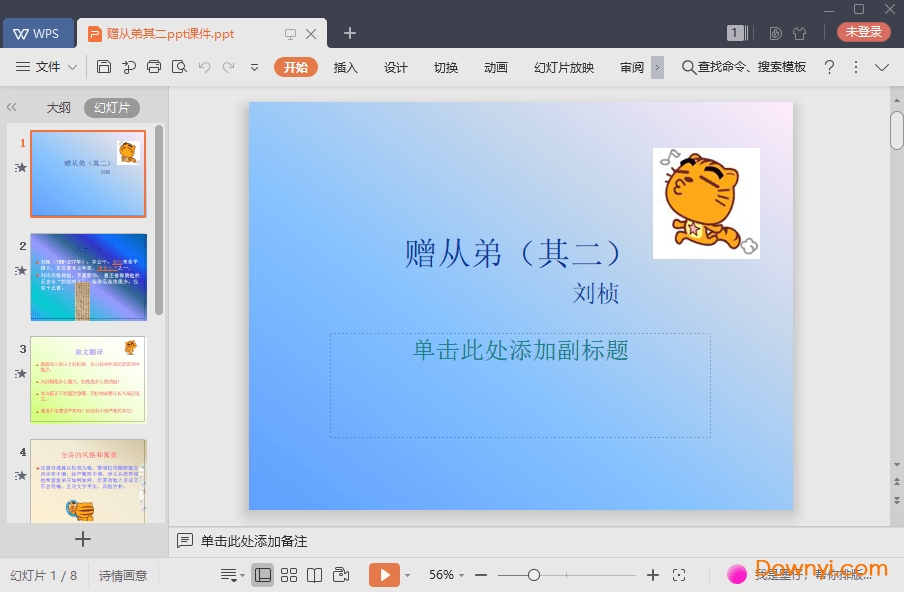Switch to the 大纲 outline tab
Image resolution: width=904 pixels, height=592 pixels.
58,107
